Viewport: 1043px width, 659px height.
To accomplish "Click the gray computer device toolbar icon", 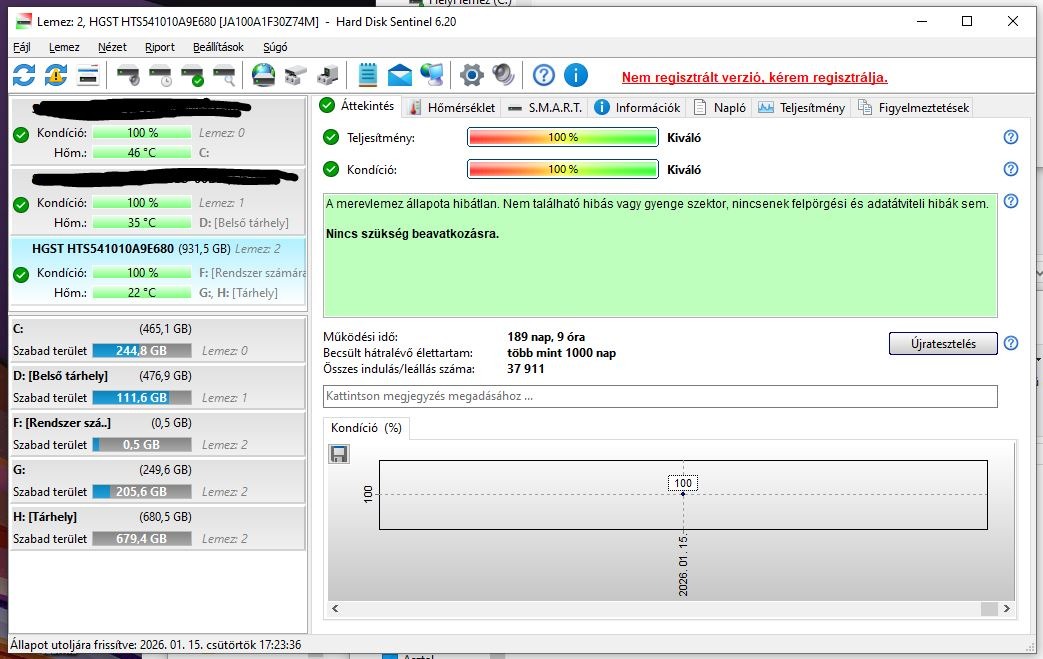I will [x=327, y=75].
